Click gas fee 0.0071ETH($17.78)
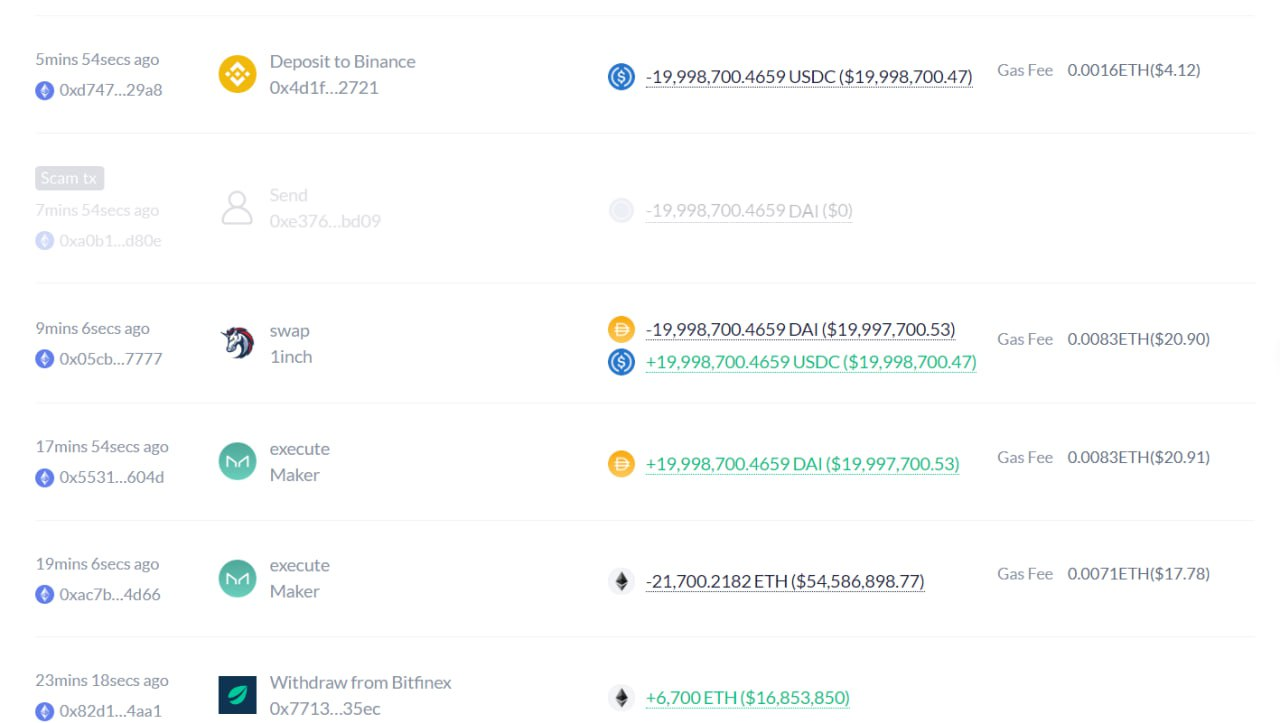This screenshot has height=723, width=1280. [x=1139, y=574]
